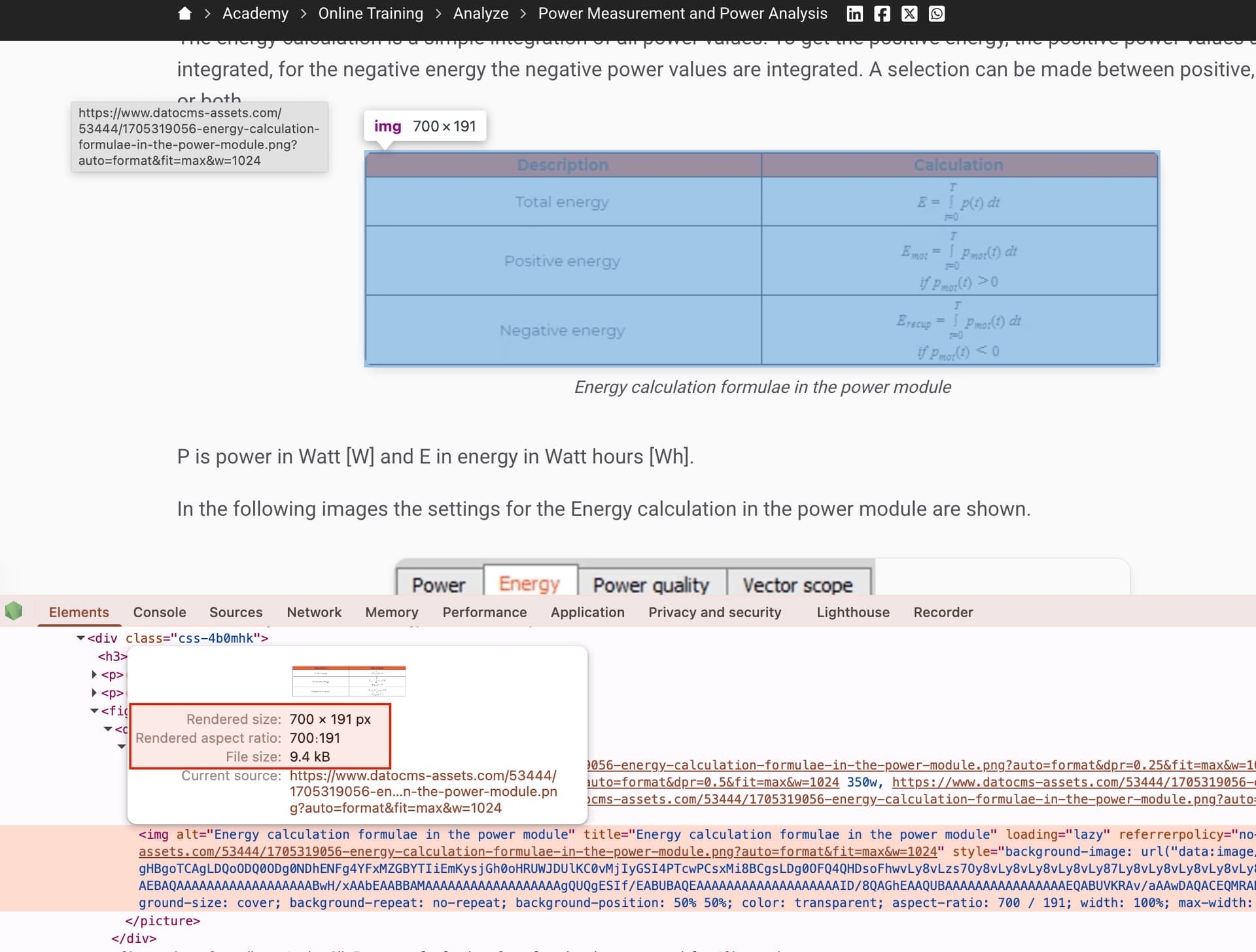Open Power Measurement and Power Analysis breadcrumb
Screen dimensions: 1256x952
coord(682,14)
